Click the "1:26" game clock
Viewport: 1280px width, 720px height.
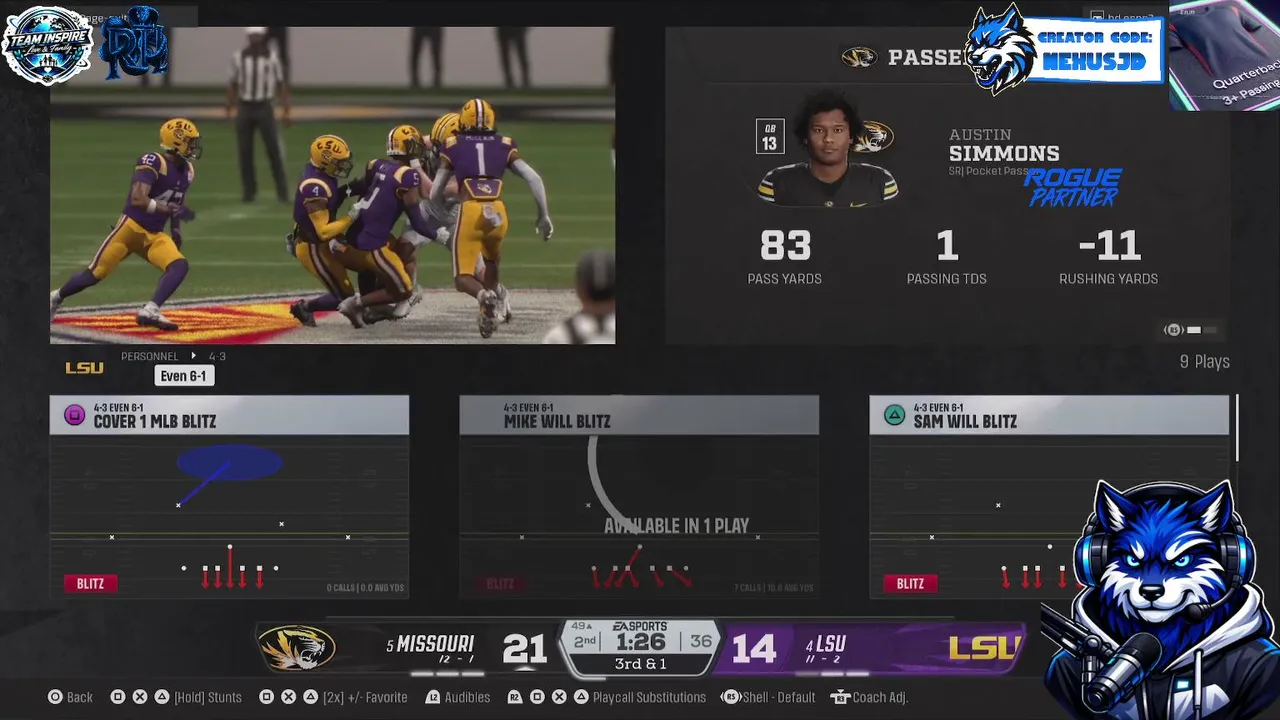(x=641, y=642)
